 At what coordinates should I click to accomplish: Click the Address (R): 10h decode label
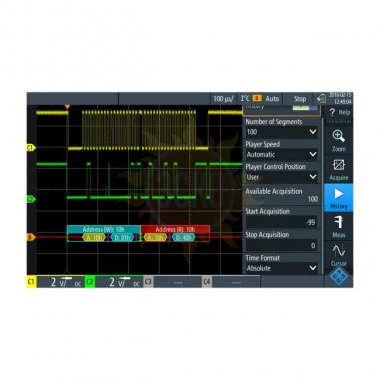(175, 229)
